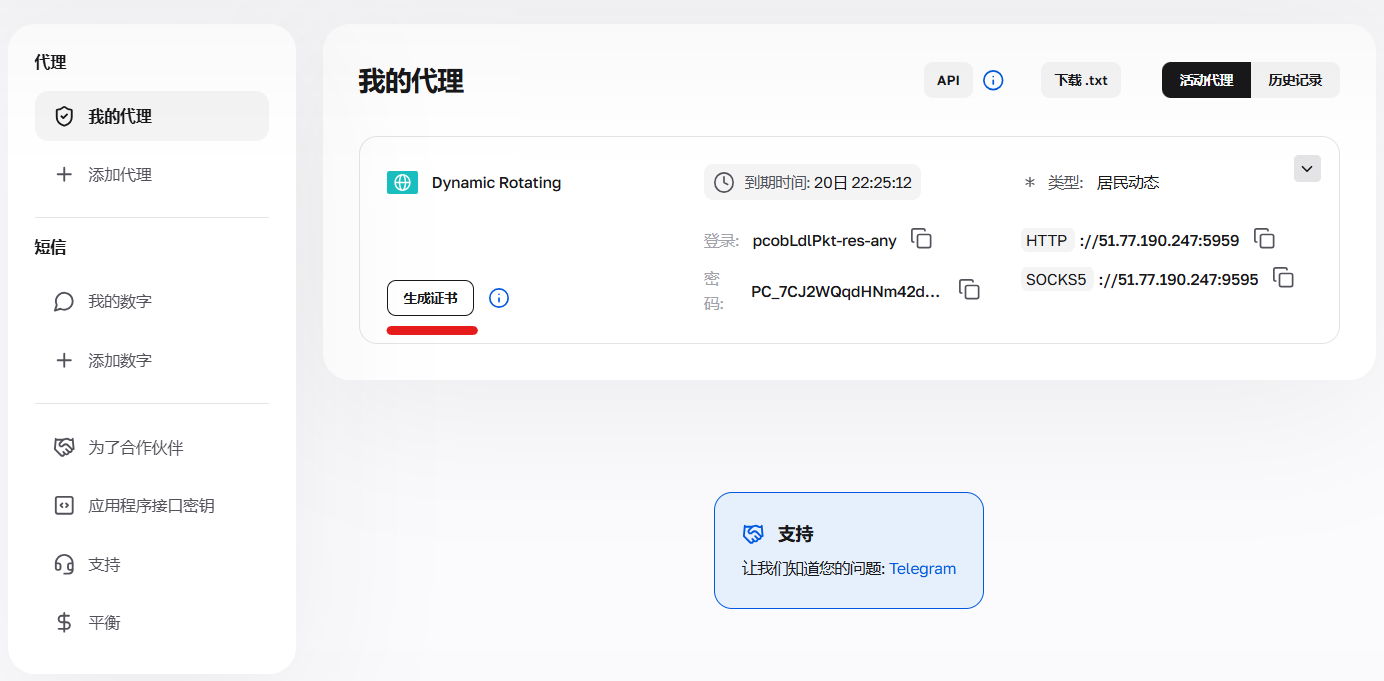Image resolution: width=1384 pixels, height=681 pixels.
Task: Click 生成证书 button
Action: [x=430, y=298]
